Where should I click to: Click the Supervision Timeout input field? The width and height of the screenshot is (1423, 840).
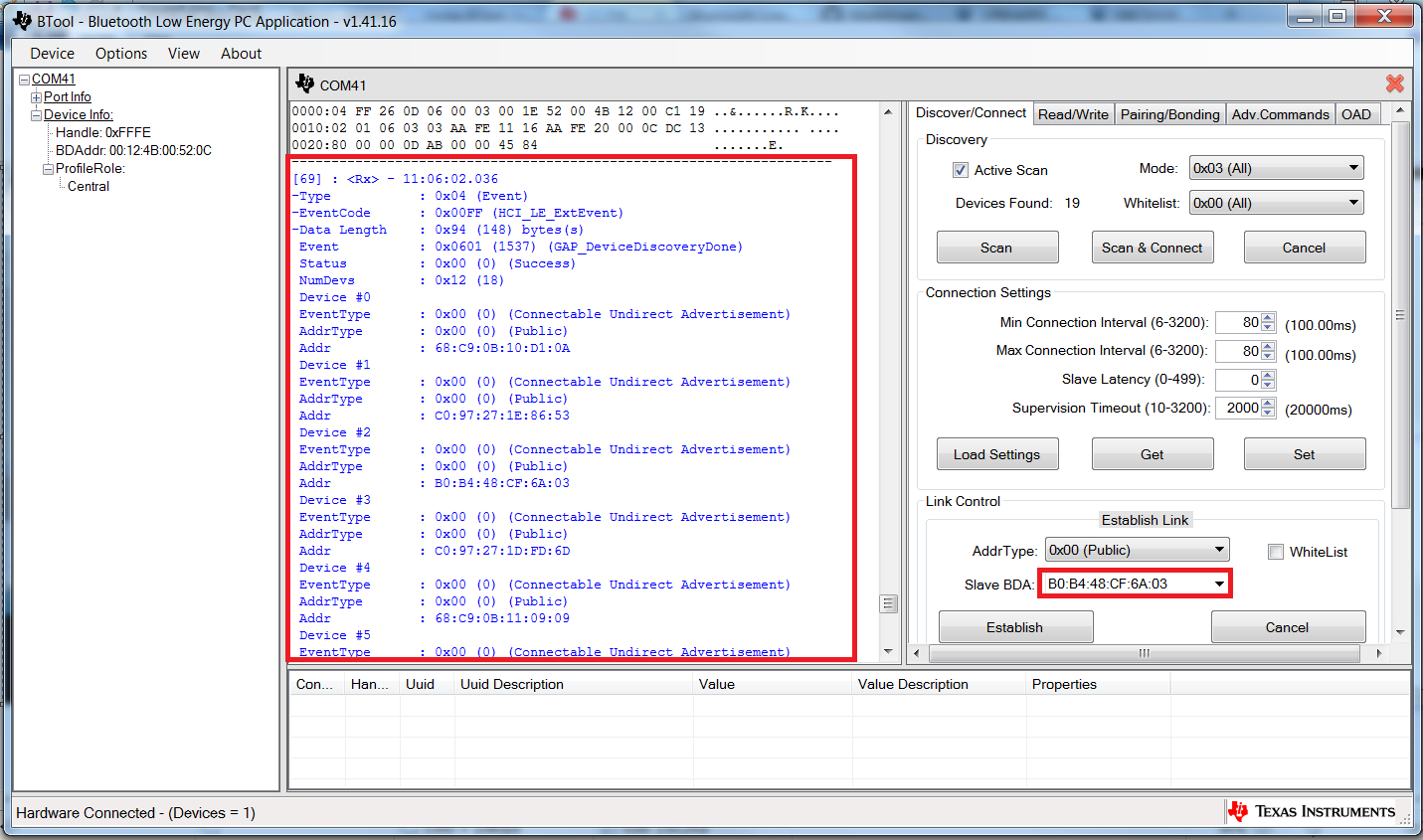[1240, 407]
